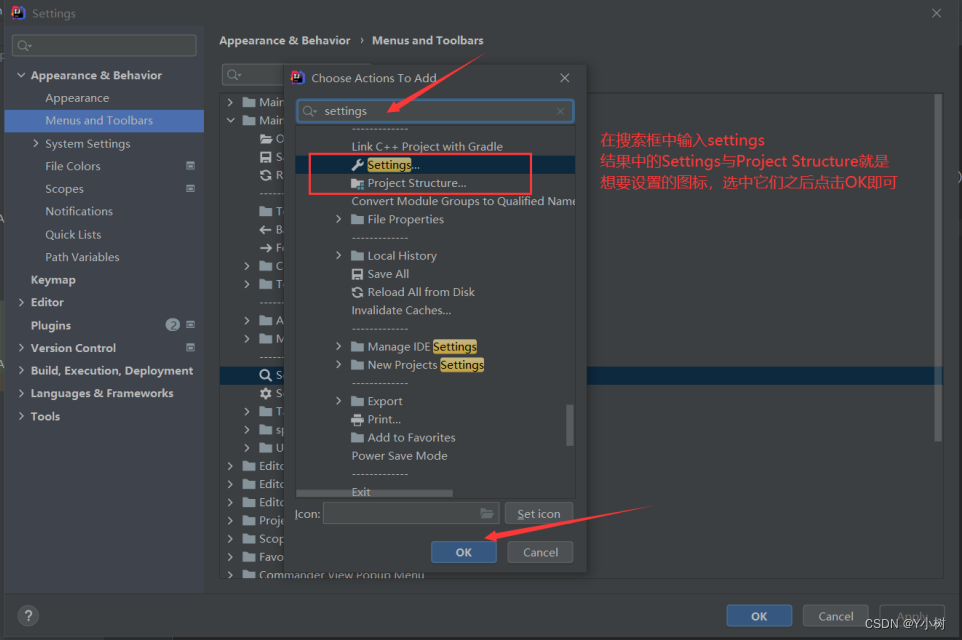Image resolution: width=962 pixels, height=640 pixels.
Task: Clear the settings search text with X
Action: click(560, 111)
